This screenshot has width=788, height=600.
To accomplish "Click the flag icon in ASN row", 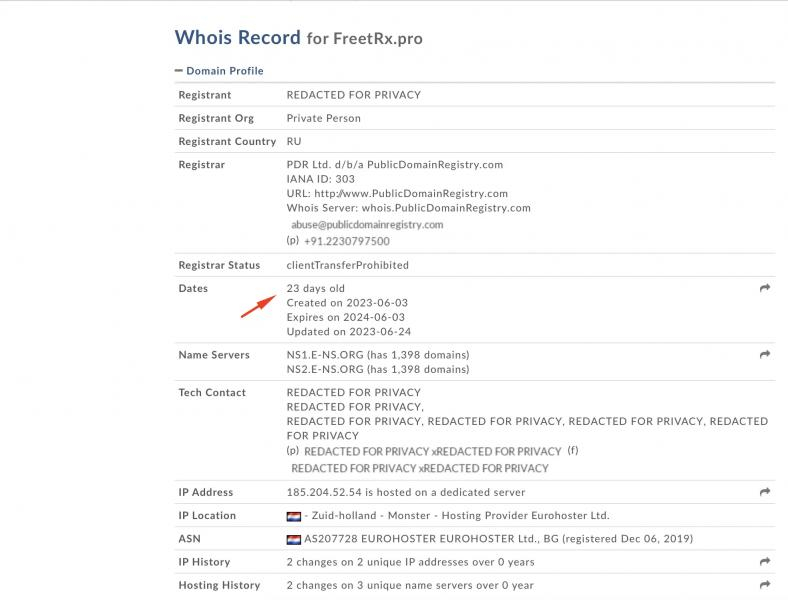I will pos(293,539).
